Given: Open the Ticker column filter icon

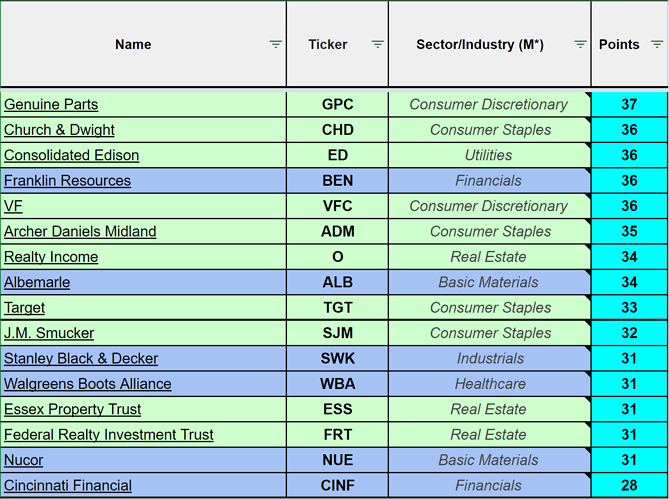Looking at the screenshot, I should [377, 44].
